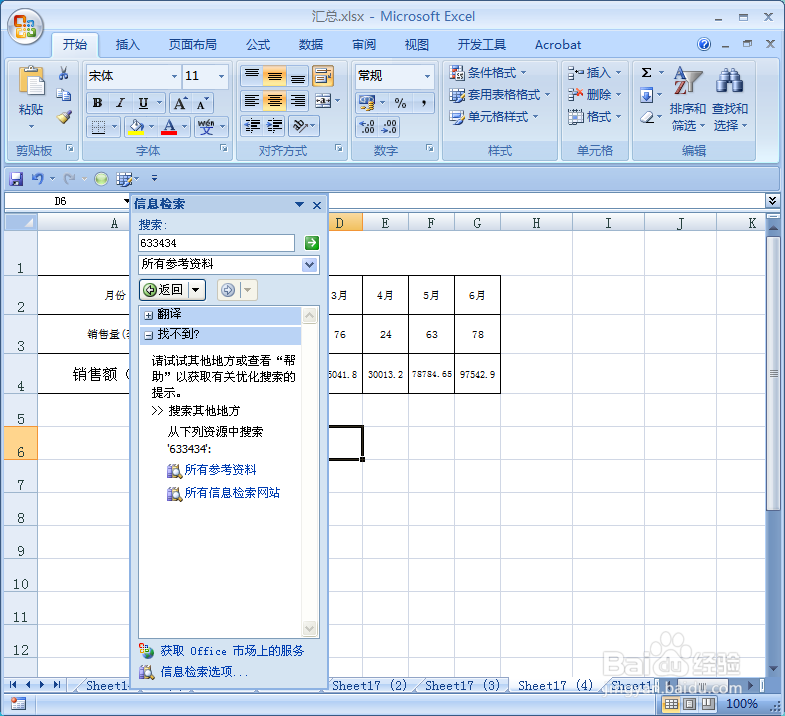Switch to the 插入 tab
785x716 pixels.
(127, 45)
